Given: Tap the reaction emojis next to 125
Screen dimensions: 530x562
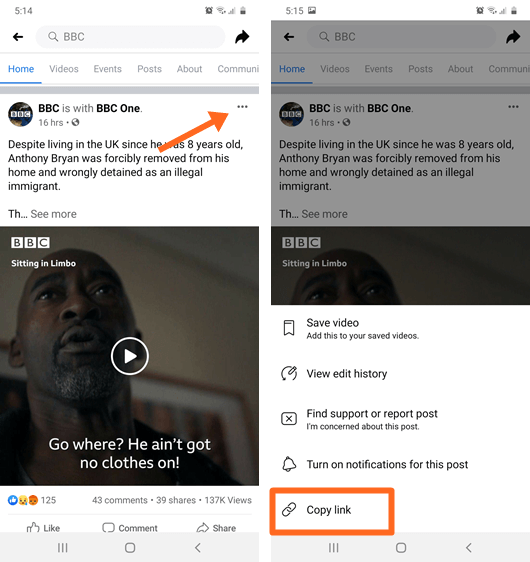Looking at the screenshot, I should coord(23,500).
